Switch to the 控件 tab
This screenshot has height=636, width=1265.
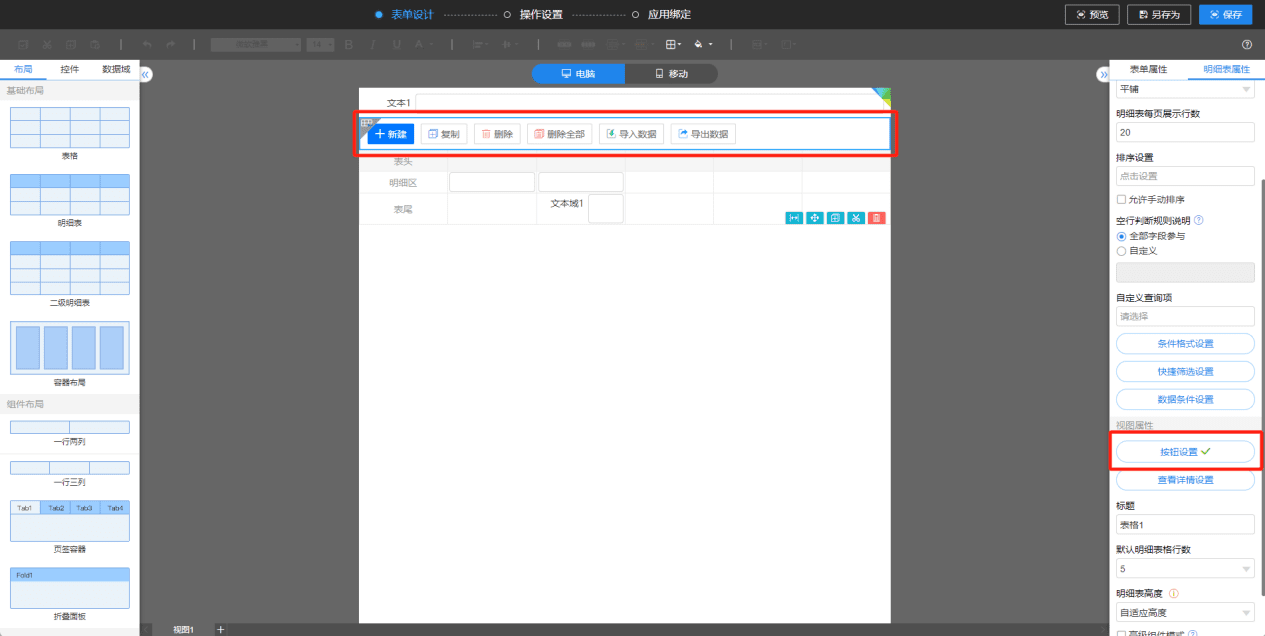point(70,69)
